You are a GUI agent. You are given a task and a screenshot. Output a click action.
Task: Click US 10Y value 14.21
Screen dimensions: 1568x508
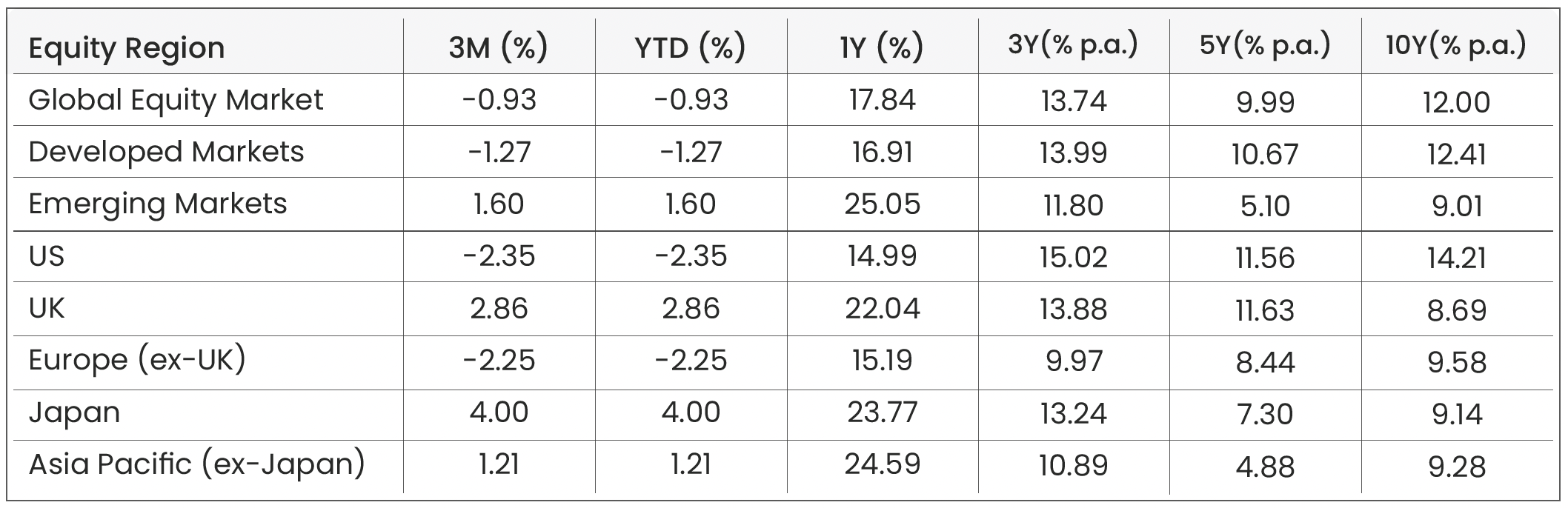(1456, 258)
